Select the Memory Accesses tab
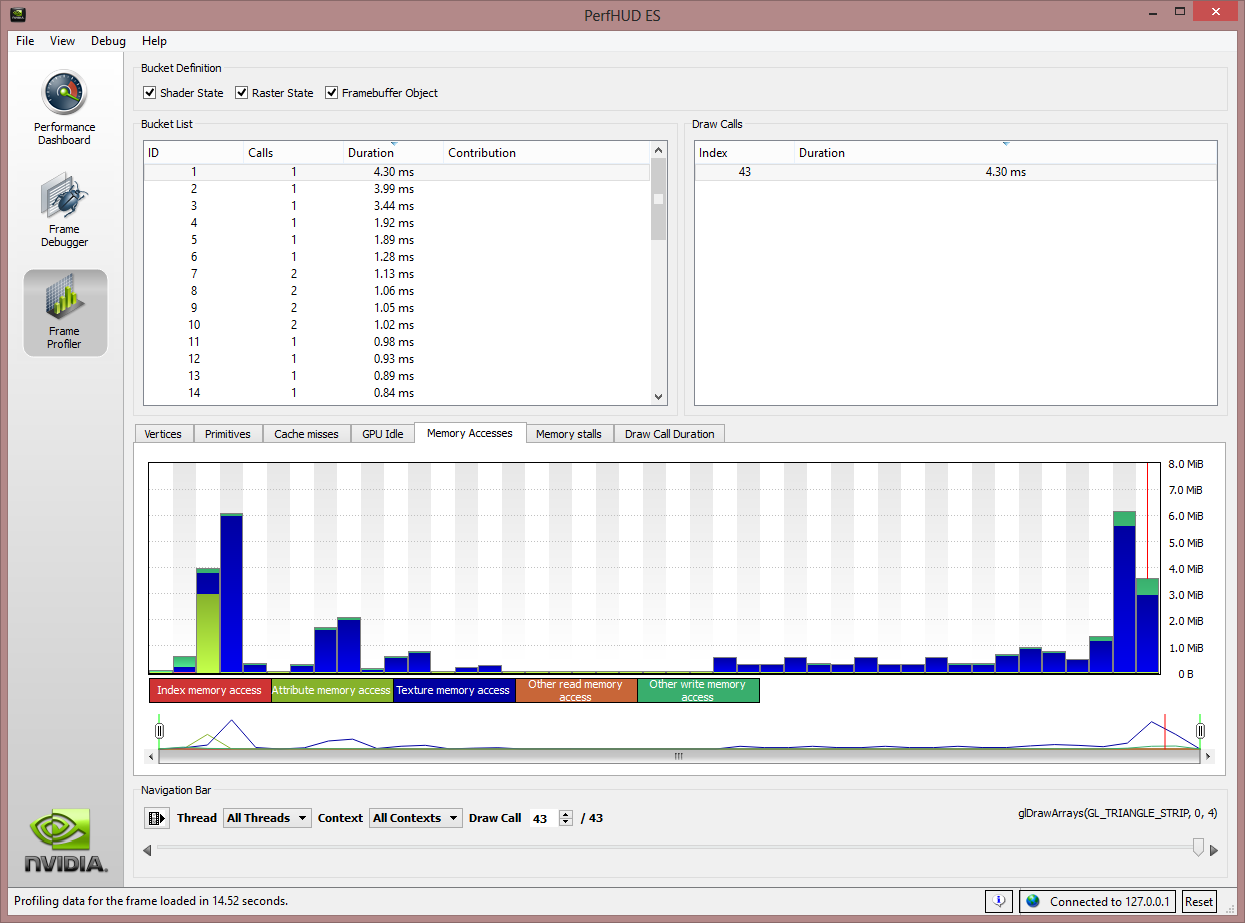 coord(470,433)
